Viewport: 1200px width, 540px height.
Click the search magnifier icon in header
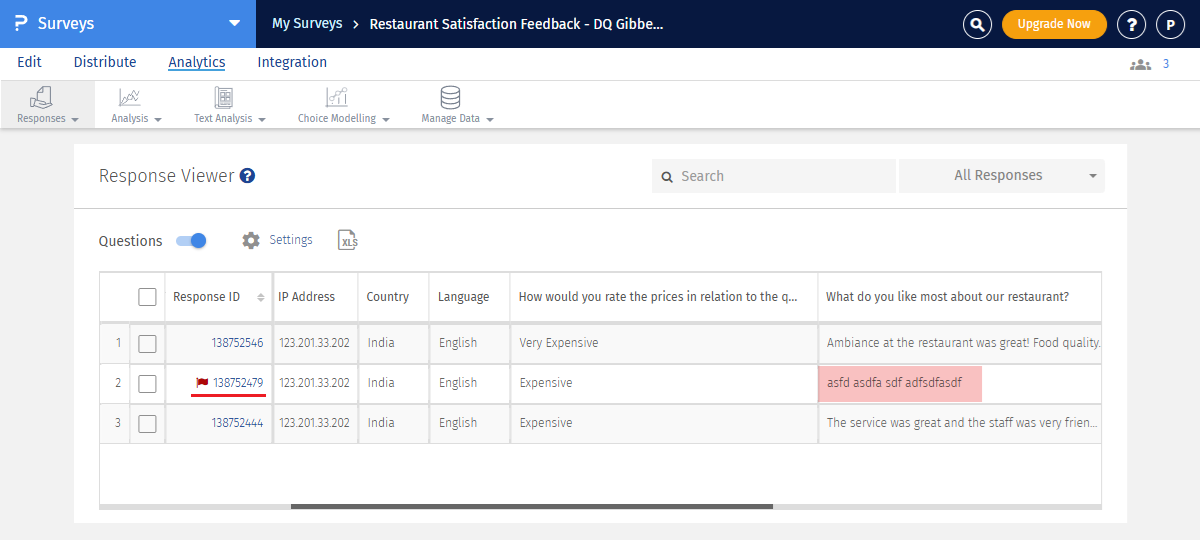point(977,24)
